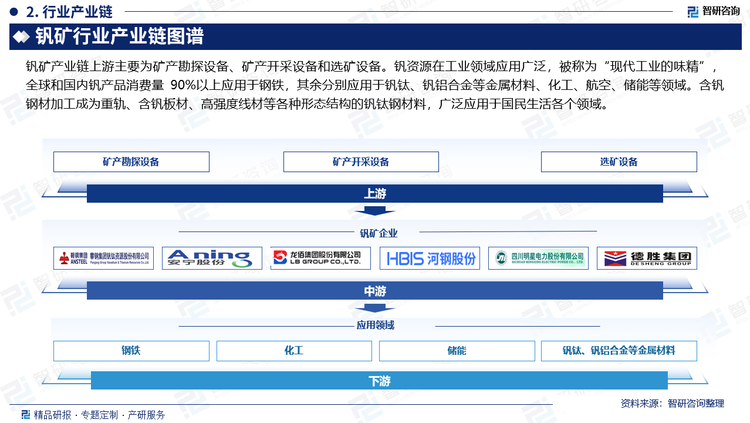Select the 化工 application box
750x423 pixels.
tap(294, 351)
